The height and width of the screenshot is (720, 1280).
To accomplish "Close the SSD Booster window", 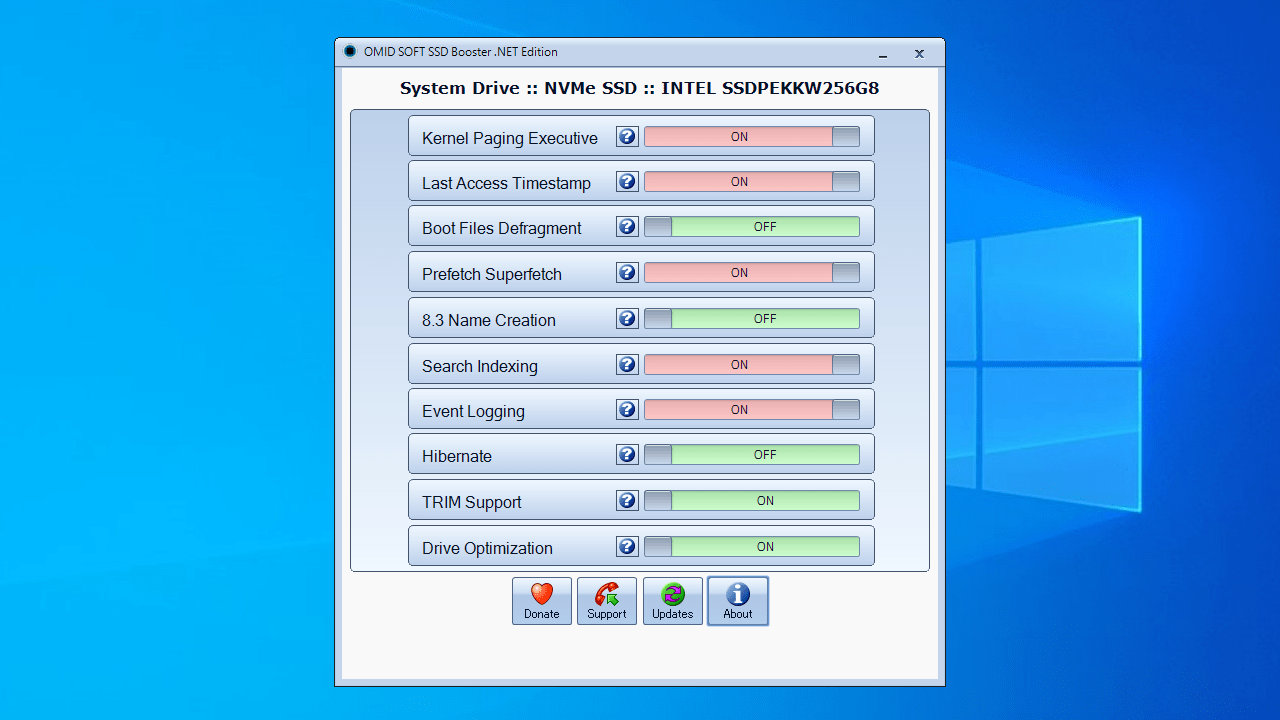I will (919, 54).
